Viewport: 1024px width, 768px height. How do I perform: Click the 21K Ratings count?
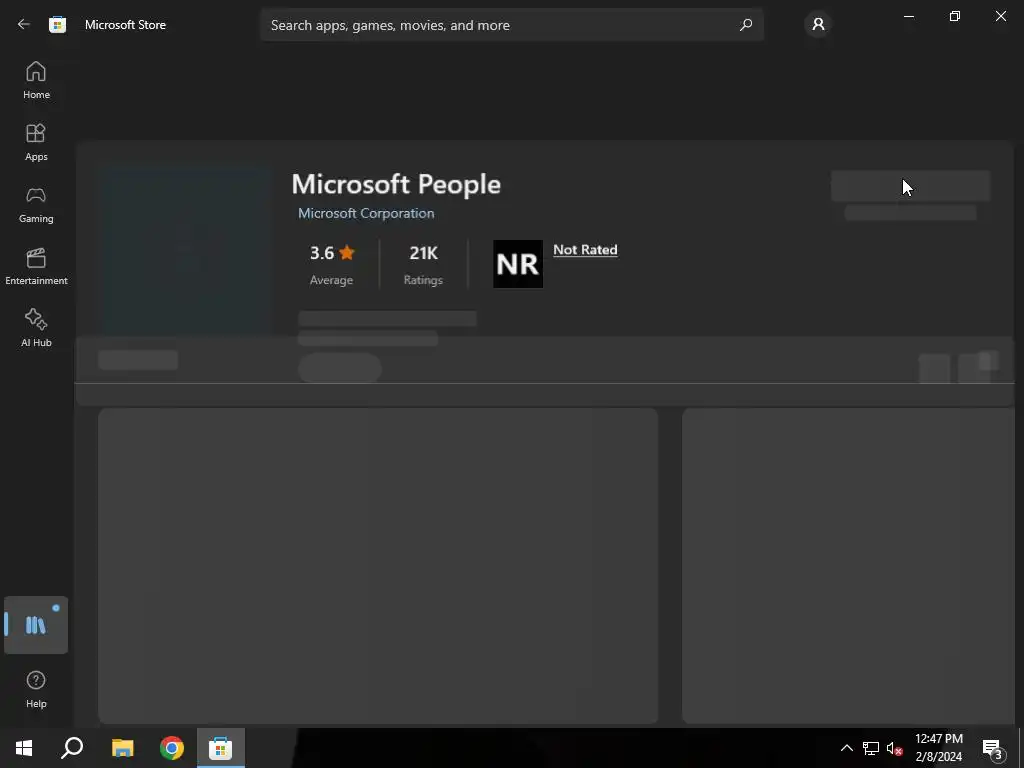423,264
